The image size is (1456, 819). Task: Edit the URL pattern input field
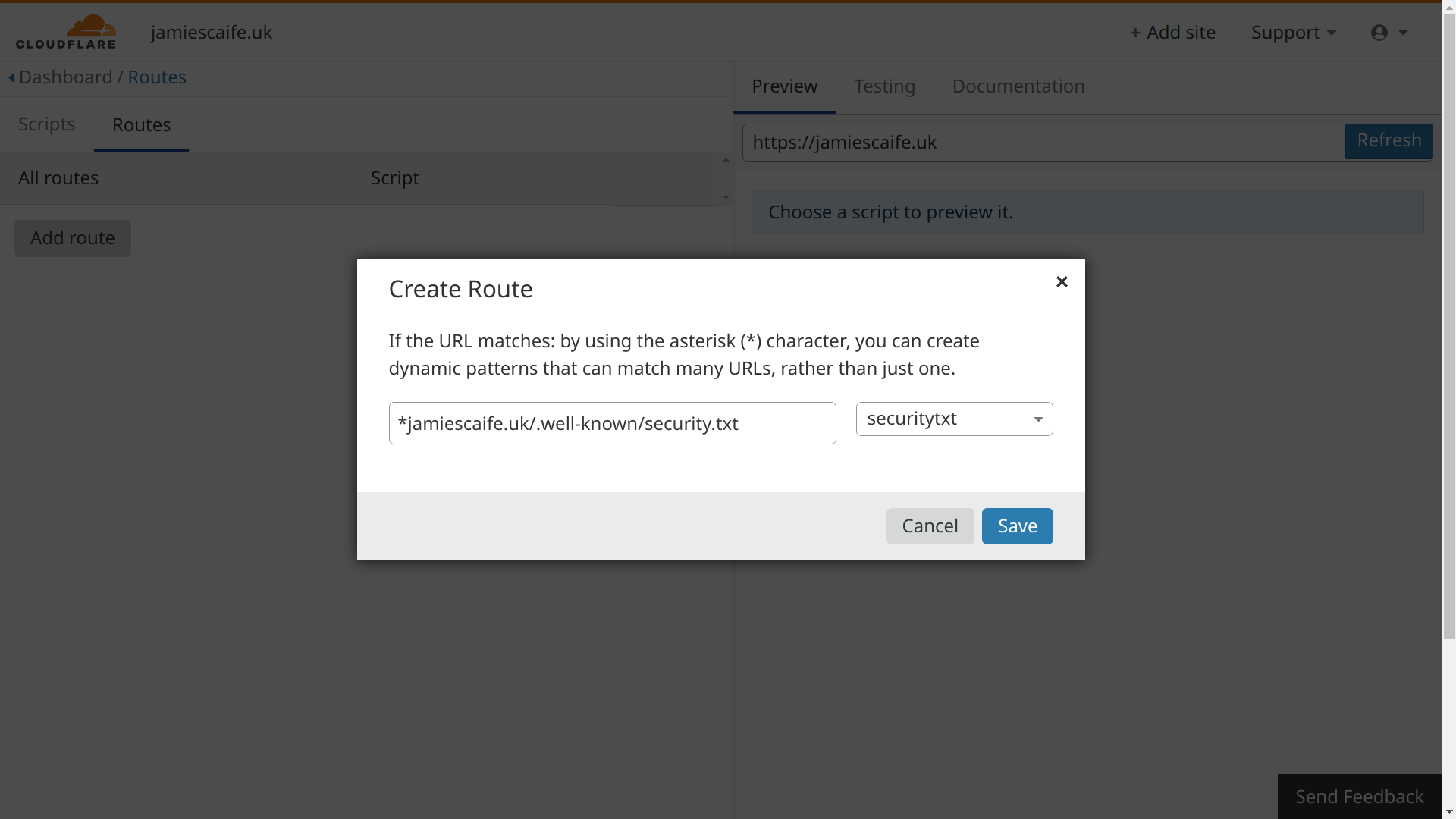[x=612, y=423]
